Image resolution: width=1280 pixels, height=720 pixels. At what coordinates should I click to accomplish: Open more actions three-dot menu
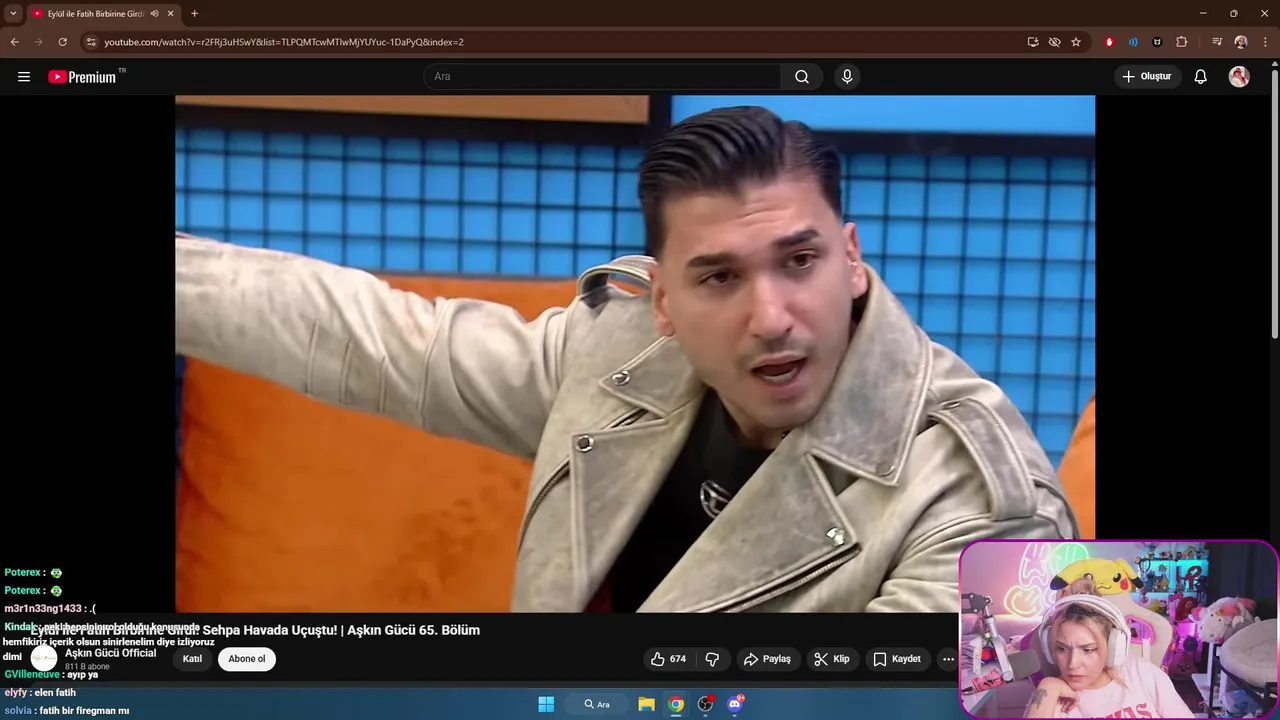tap(948, 659)
